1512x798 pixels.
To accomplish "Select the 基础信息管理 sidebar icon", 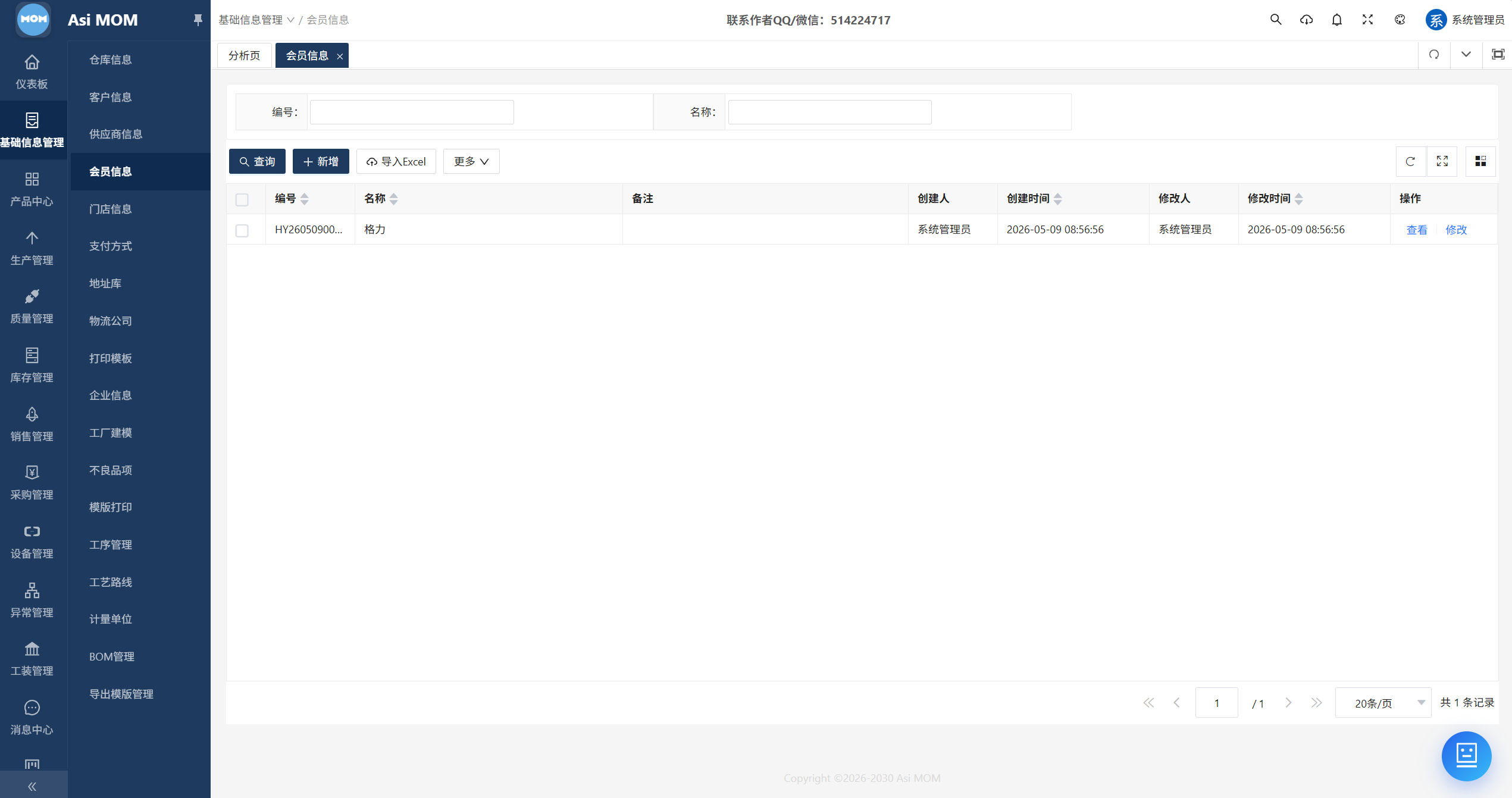I will tap(32, 120).
